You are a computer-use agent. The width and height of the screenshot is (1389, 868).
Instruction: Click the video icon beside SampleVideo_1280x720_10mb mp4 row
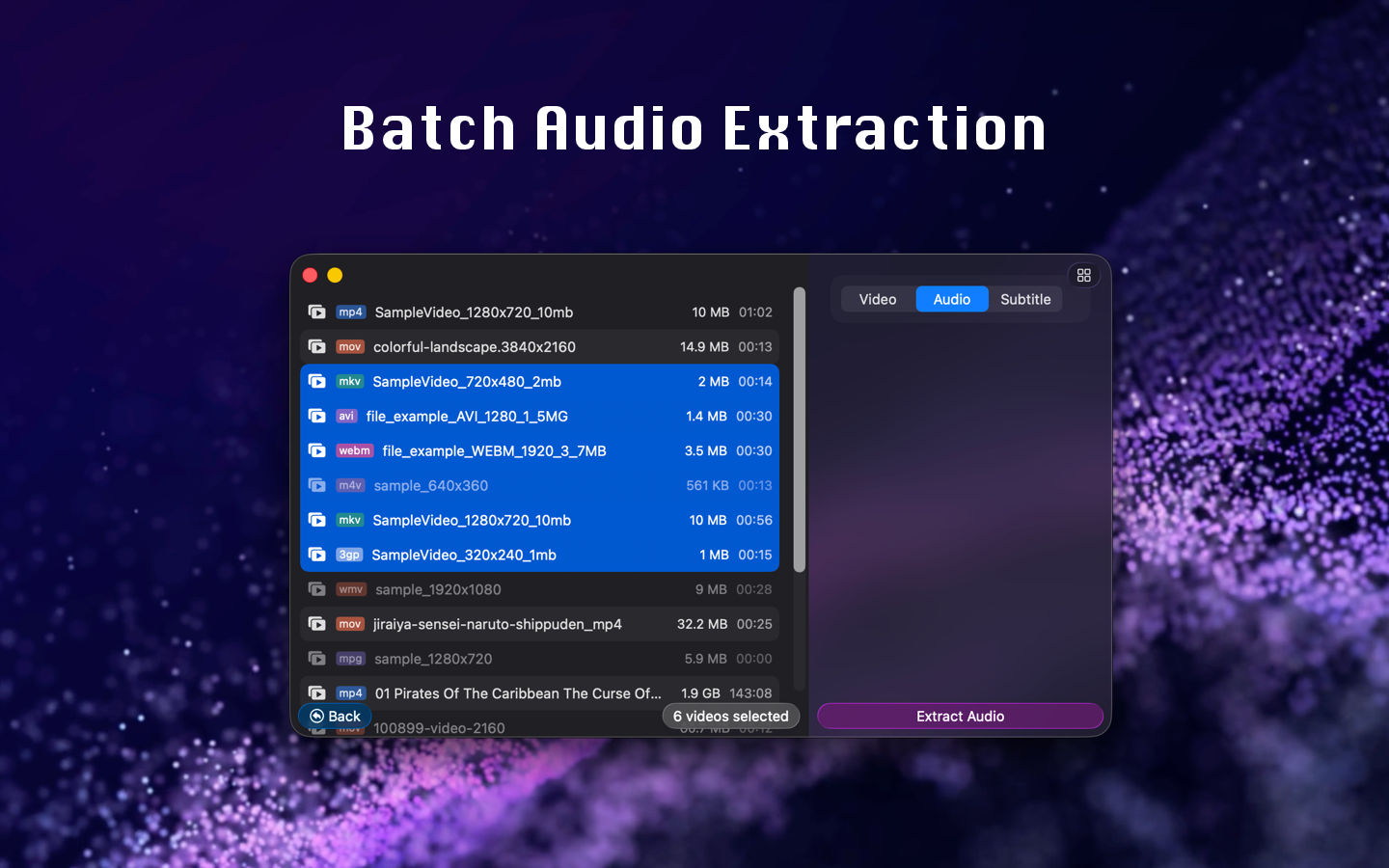click(x=316, y=312)
